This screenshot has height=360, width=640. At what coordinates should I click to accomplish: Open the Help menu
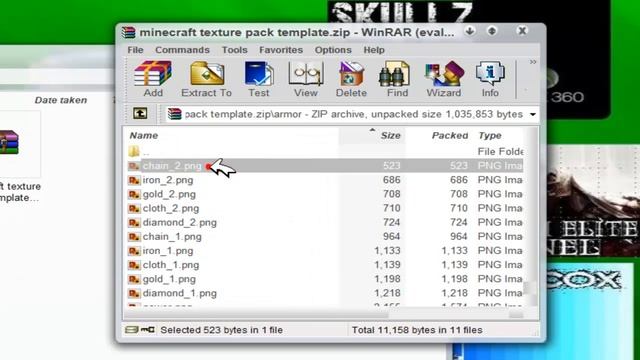tap(374, 50)
